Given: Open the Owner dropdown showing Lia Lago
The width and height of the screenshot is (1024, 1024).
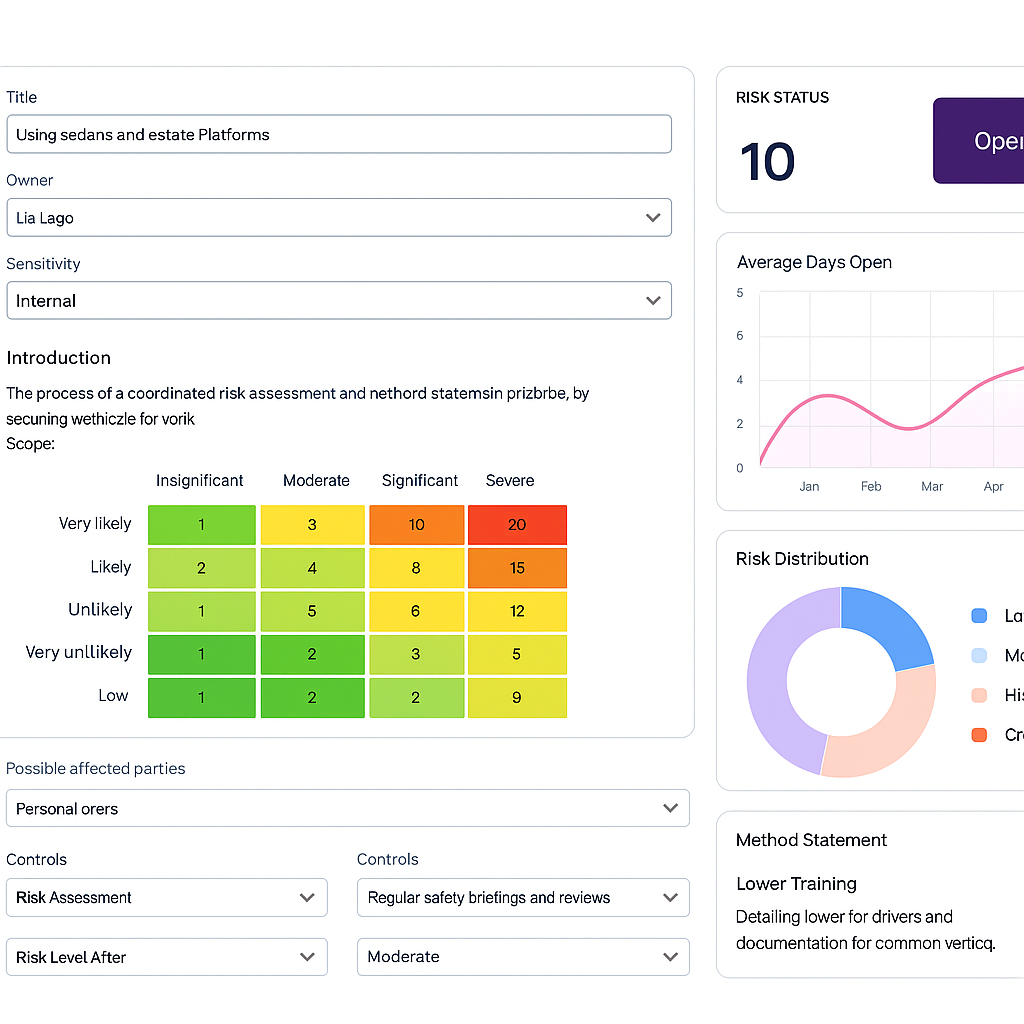Looking at the screenshot, I should [x=338, y=218].
